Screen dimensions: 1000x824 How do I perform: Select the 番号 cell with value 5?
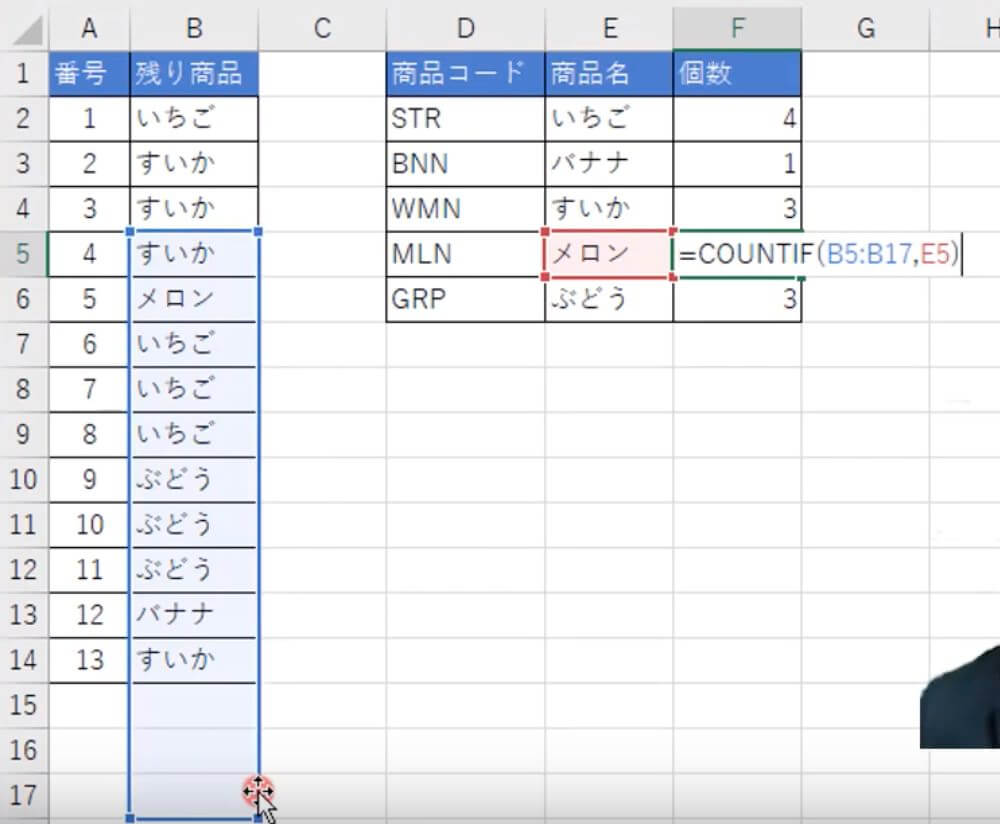click(x=89, y=299)
